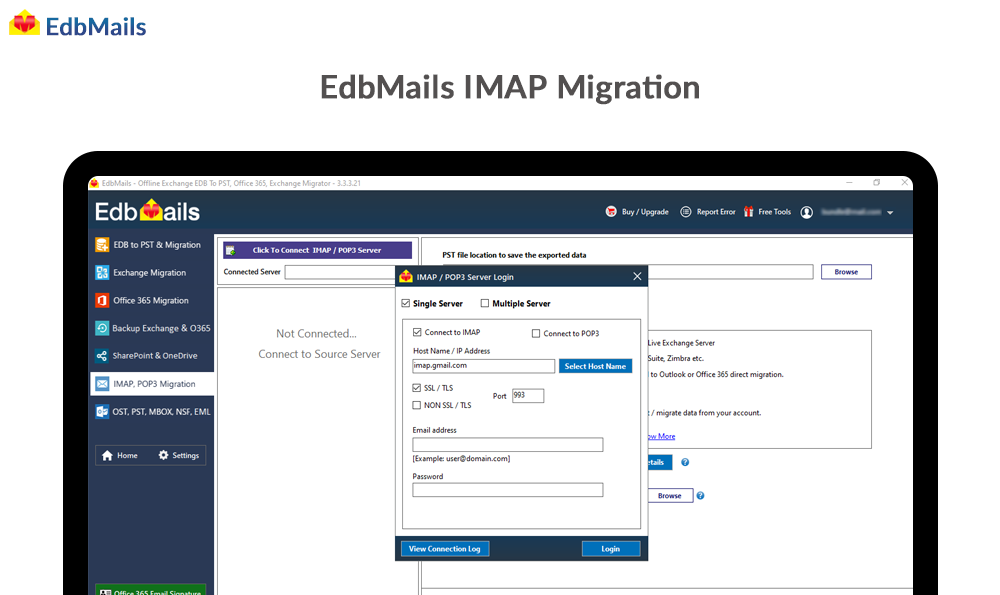
Task: Enable the NON SSL / TLS checkbox
Action: pyautogui.click(x=416, y=405)
